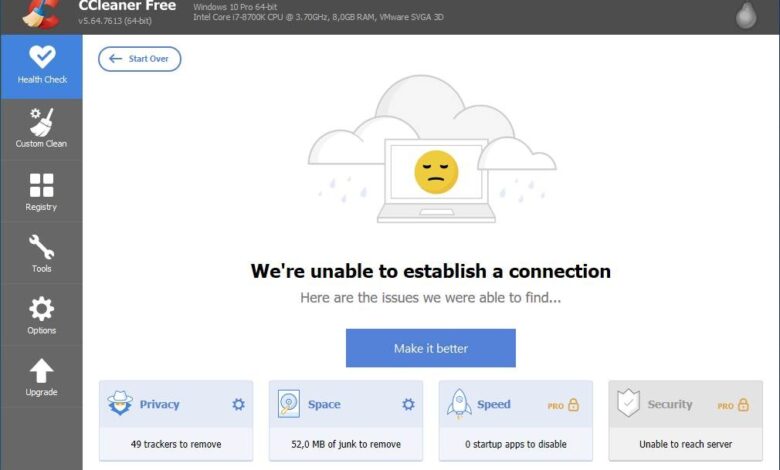Click the Start Over button

pos(139,59)
